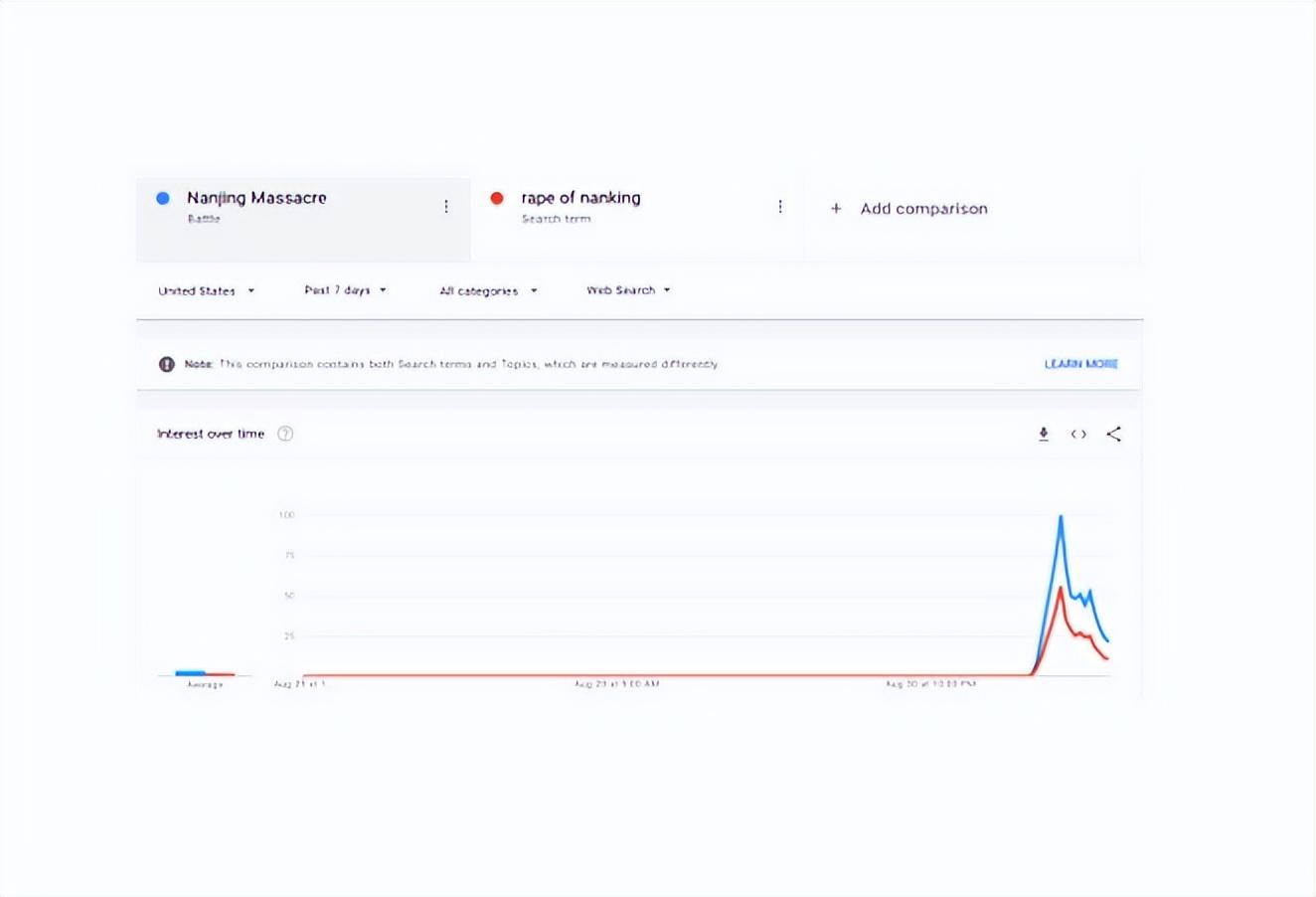The height and width of the screenshot is (897, 1316).
Task: Open the All categories dropdown
Action: [488, 290]
